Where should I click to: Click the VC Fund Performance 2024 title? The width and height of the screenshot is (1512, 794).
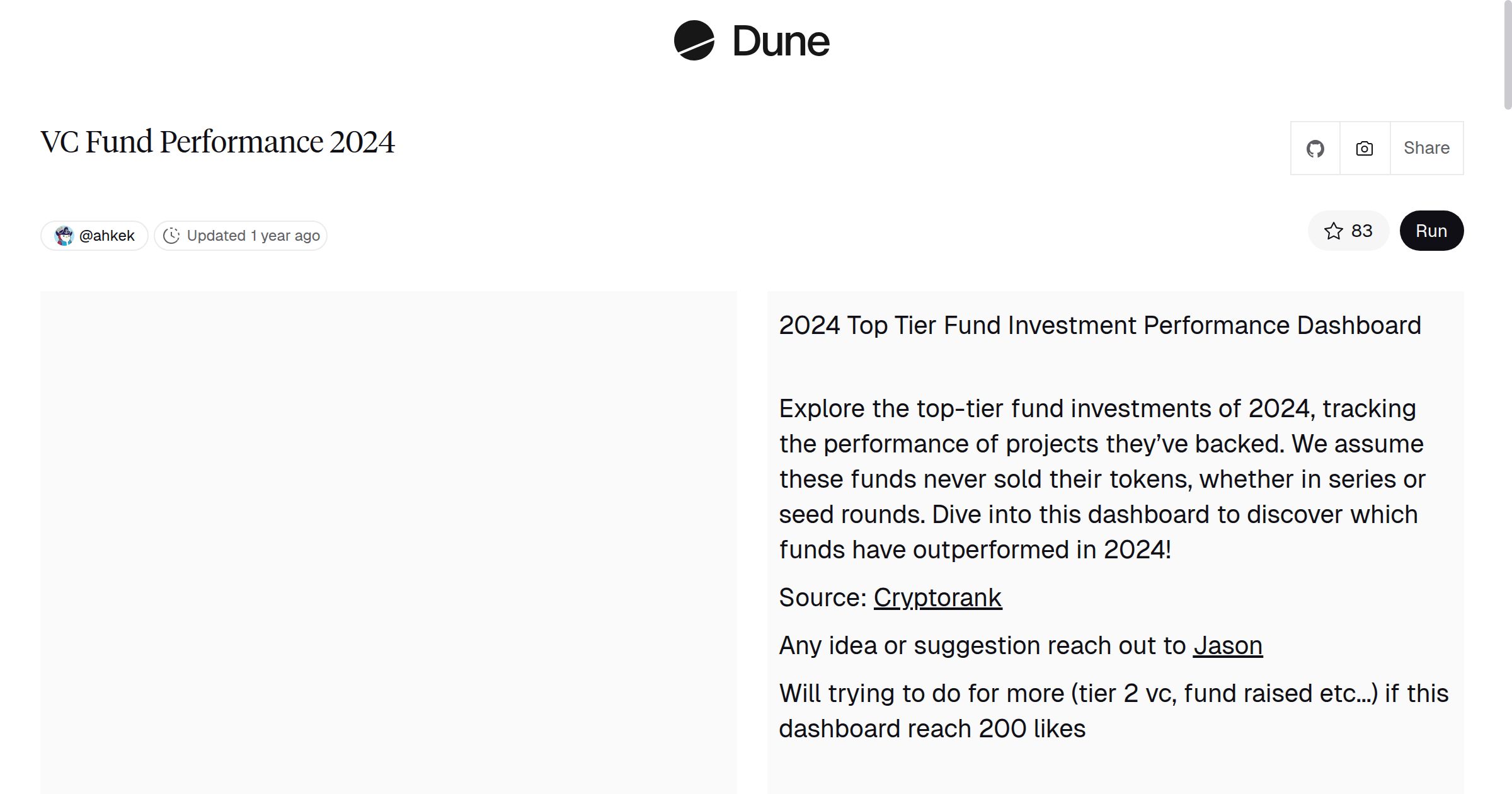[218, 142]
